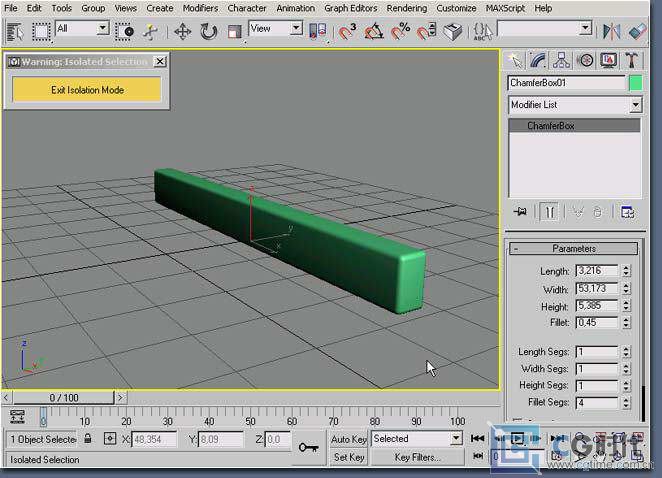Click the Width value field
The height and width of the screenshot is (478, 662).
pyautogui.click(x=596, y=289)
